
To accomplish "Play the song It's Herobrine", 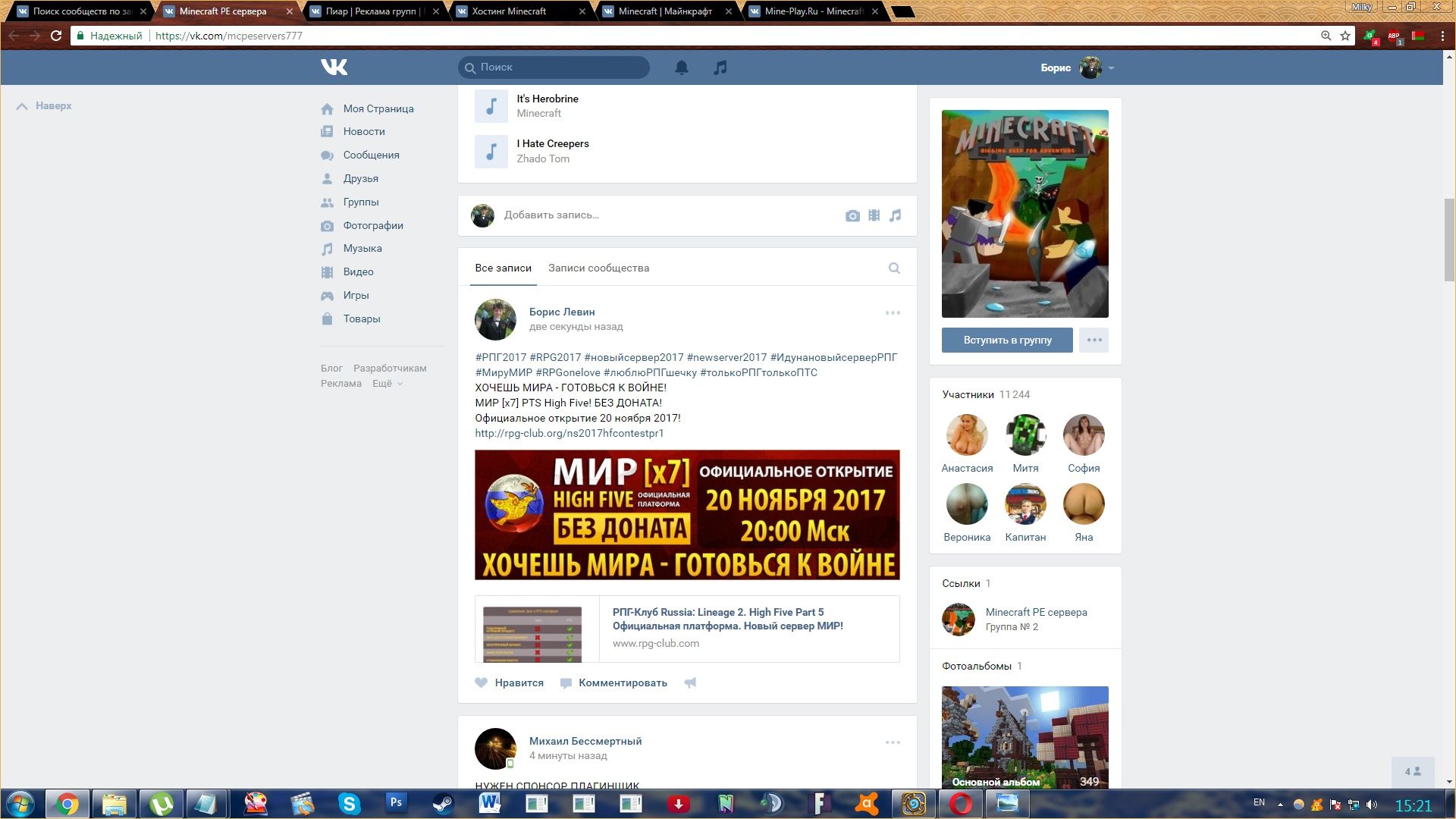I will click(x=491, y=106).
